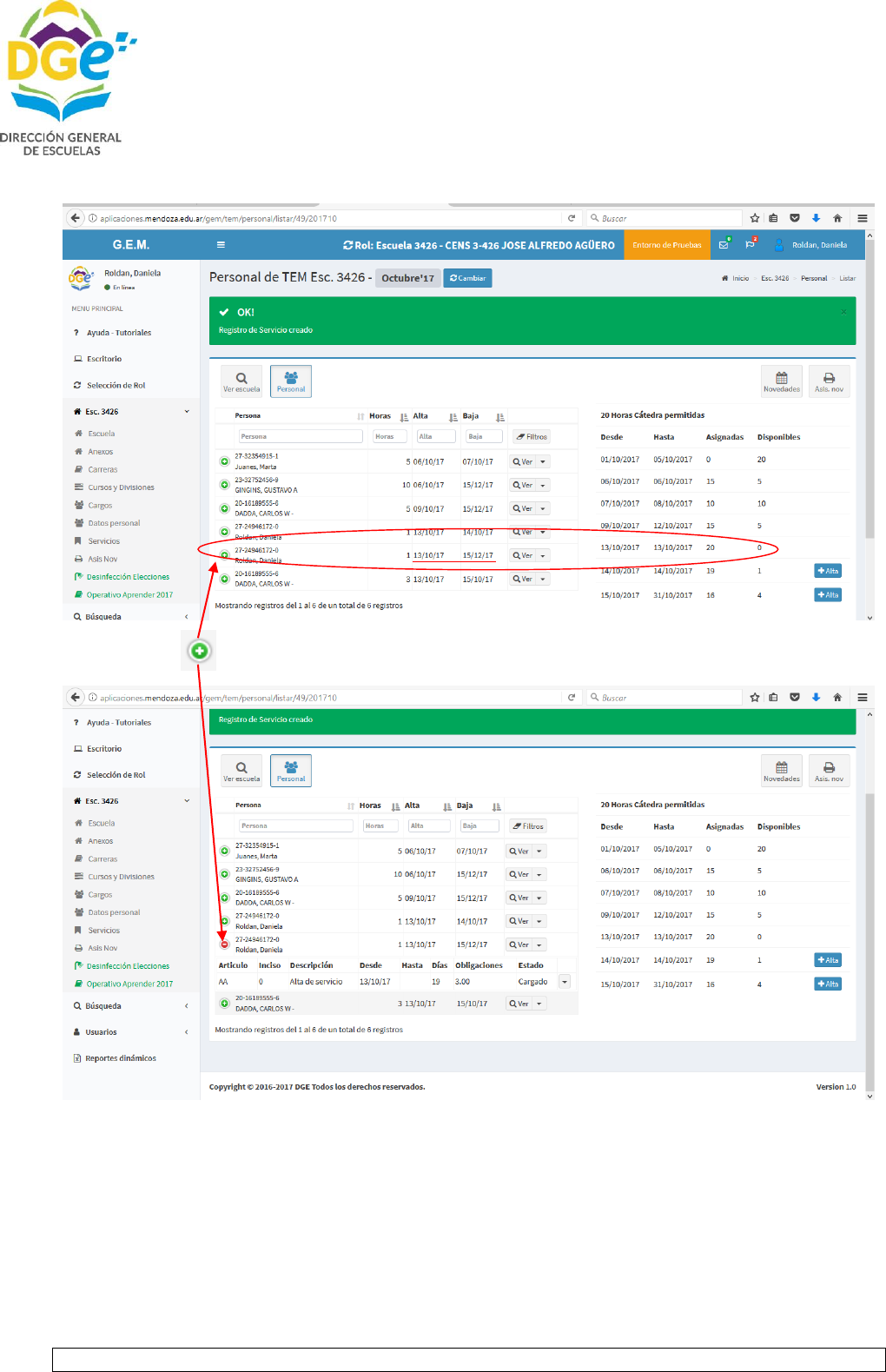This screenshot has height=1372, width=886.
Task: Open the dropdown beside Cargado status
Action: (565, 982)
